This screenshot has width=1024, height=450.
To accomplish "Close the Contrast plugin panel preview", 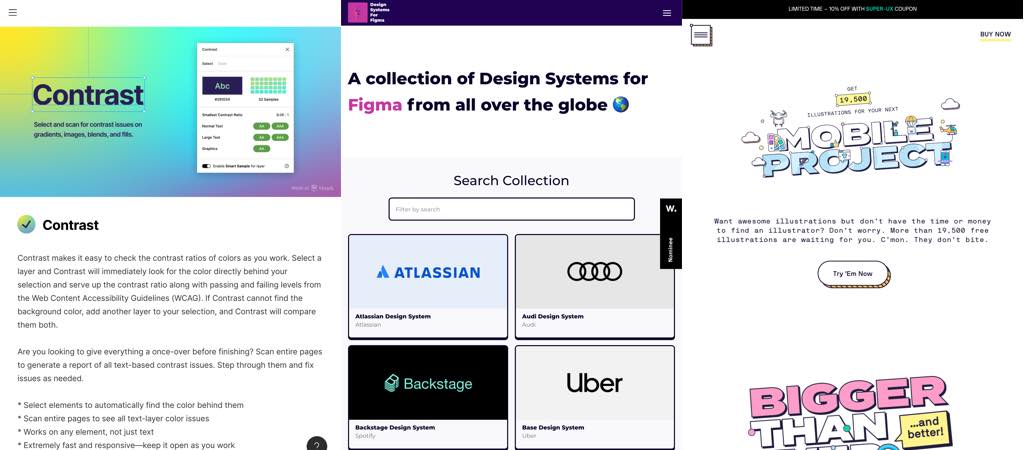I will point(287,49).
